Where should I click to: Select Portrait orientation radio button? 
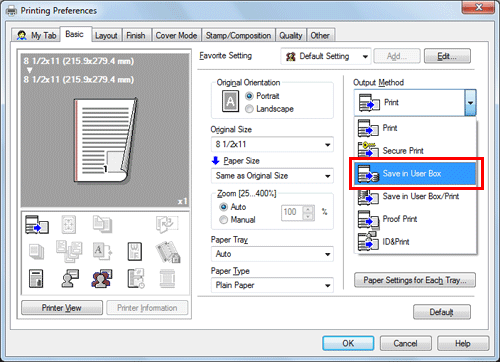pos(249,96)
